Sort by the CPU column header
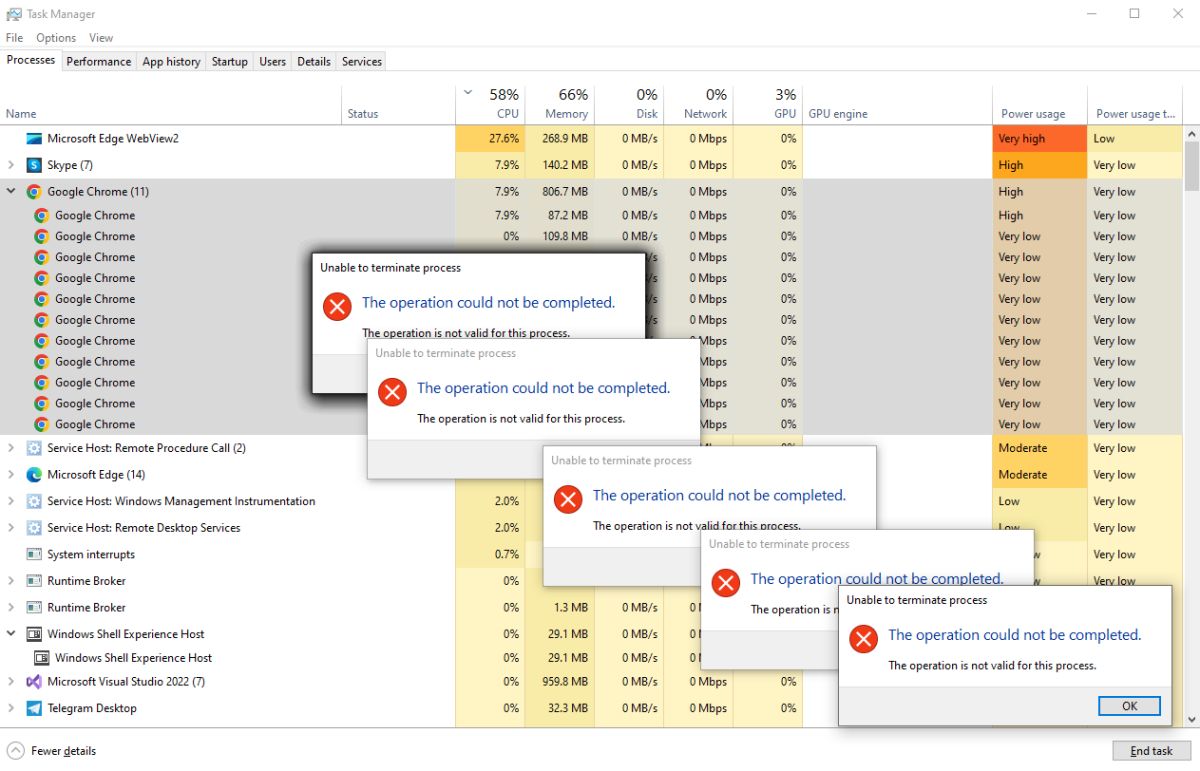Screen dimensions: 1200x771 point(490,103)
